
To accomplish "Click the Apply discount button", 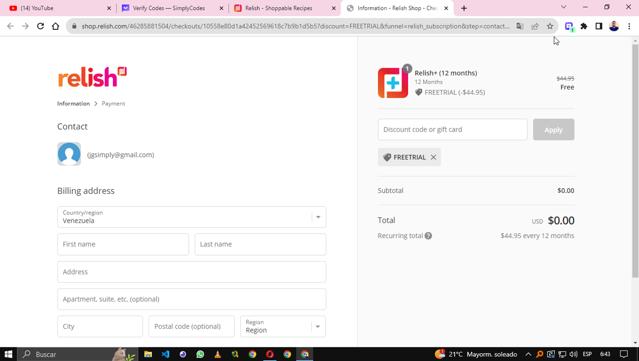I will pyautogui.click(x=553, y=130).
